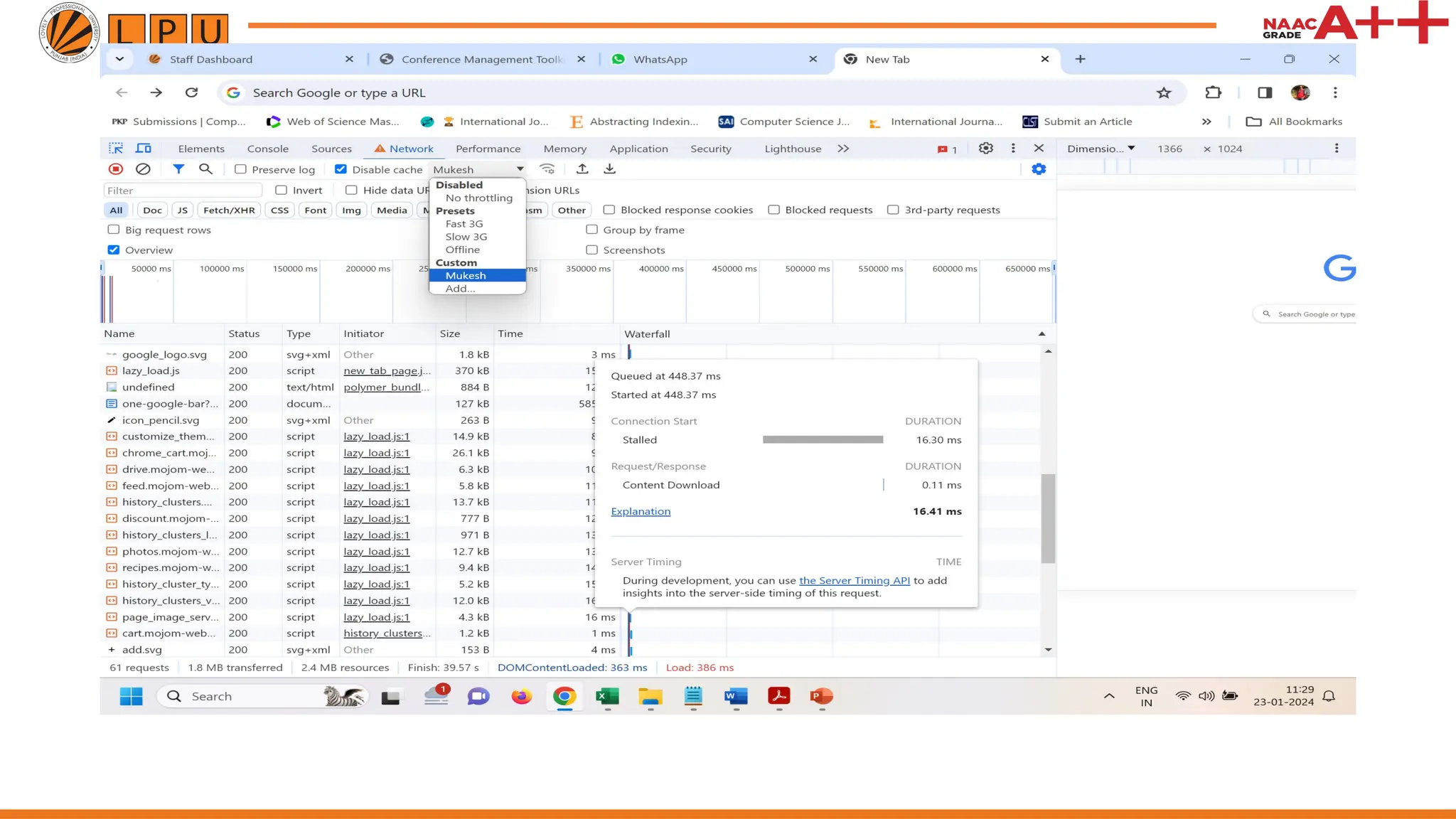Image resolution: width=1456 pixels, height=819 pixels.
Task: Select Offline throttling preset
Action: pyautogui.click(x=463, y=250)
